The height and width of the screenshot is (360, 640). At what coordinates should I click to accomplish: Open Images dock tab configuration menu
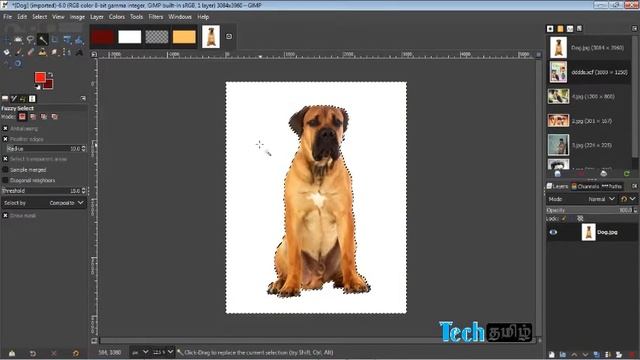[634, 28]
